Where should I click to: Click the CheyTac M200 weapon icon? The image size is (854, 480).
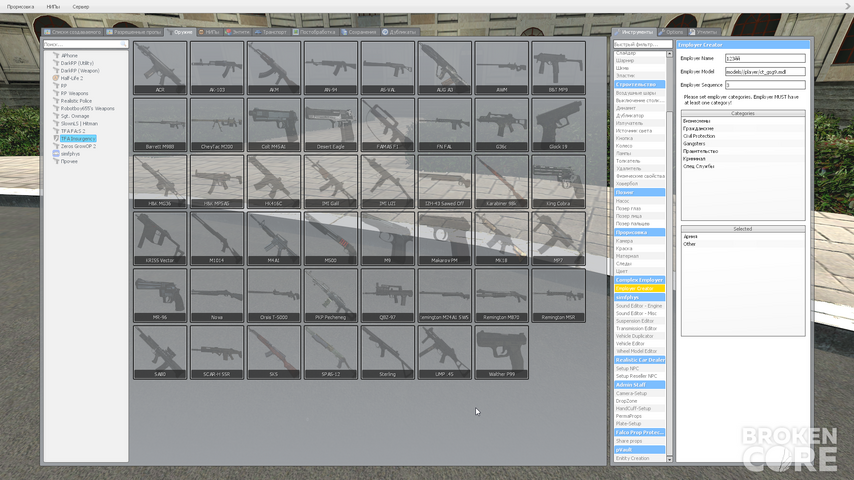pos(217,125)
